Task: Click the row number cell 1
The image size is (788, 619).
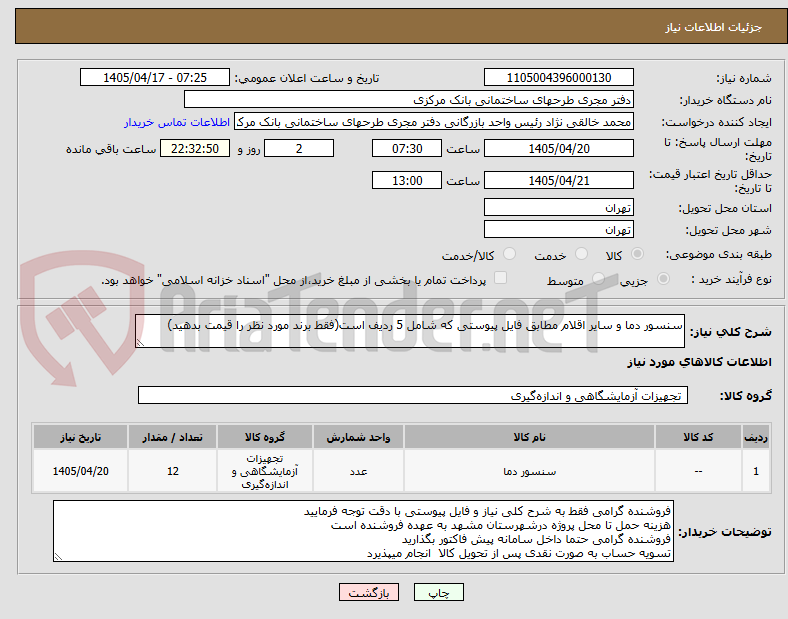Action: coord(756,471)
